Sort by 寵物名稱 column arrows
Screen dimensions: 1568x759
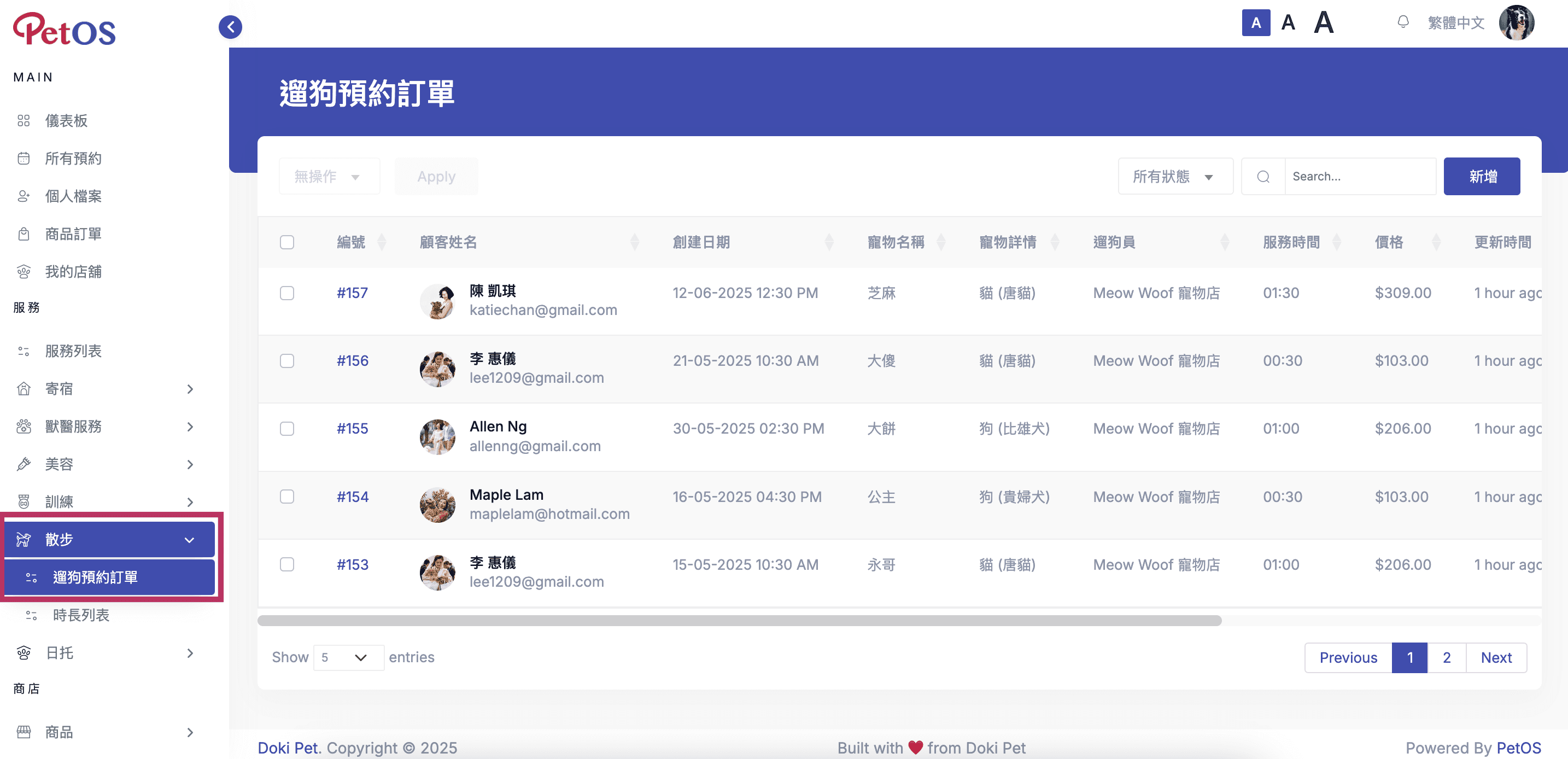[940, 242]
